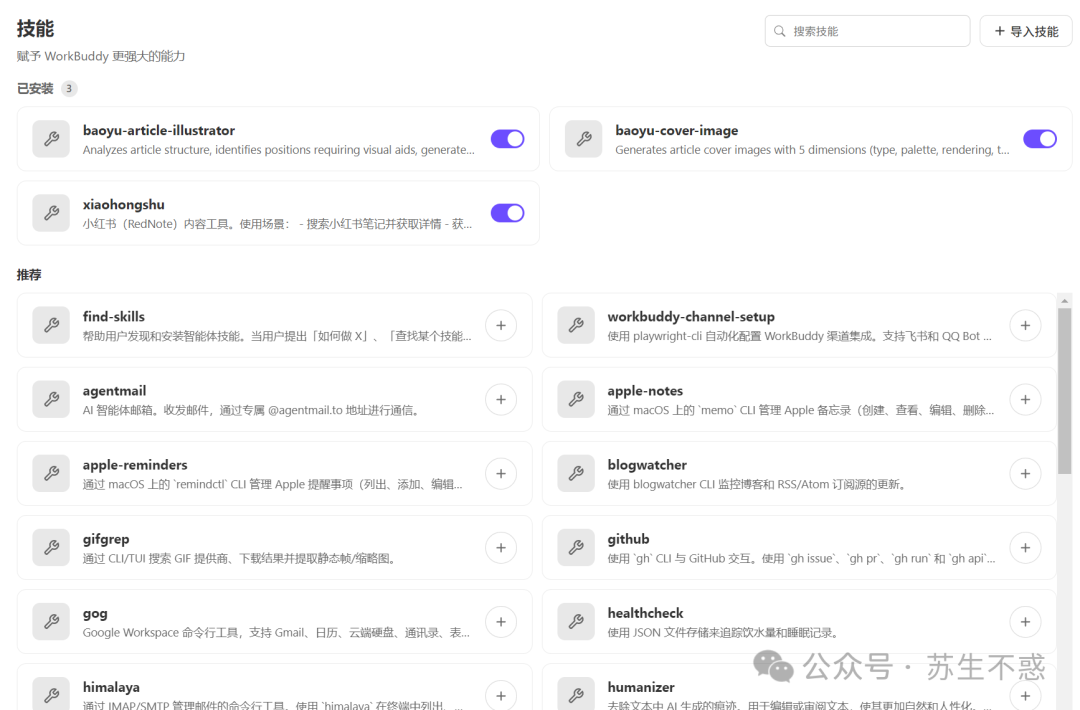This screenshot has width=1080, height=710.
Task: Click blogwatcher RSS/Atom description text
Action: point(757,485)
